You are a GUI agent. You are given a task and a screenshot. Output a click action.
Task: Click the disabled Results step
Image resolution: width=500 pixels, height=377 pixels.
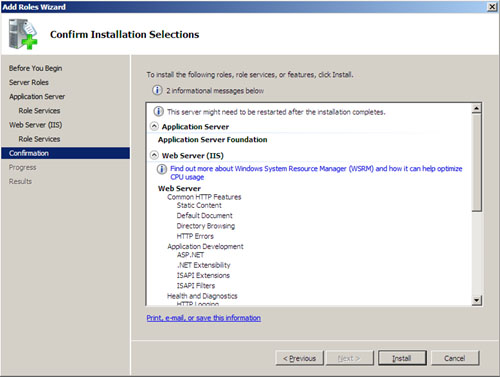click(20, 181)
